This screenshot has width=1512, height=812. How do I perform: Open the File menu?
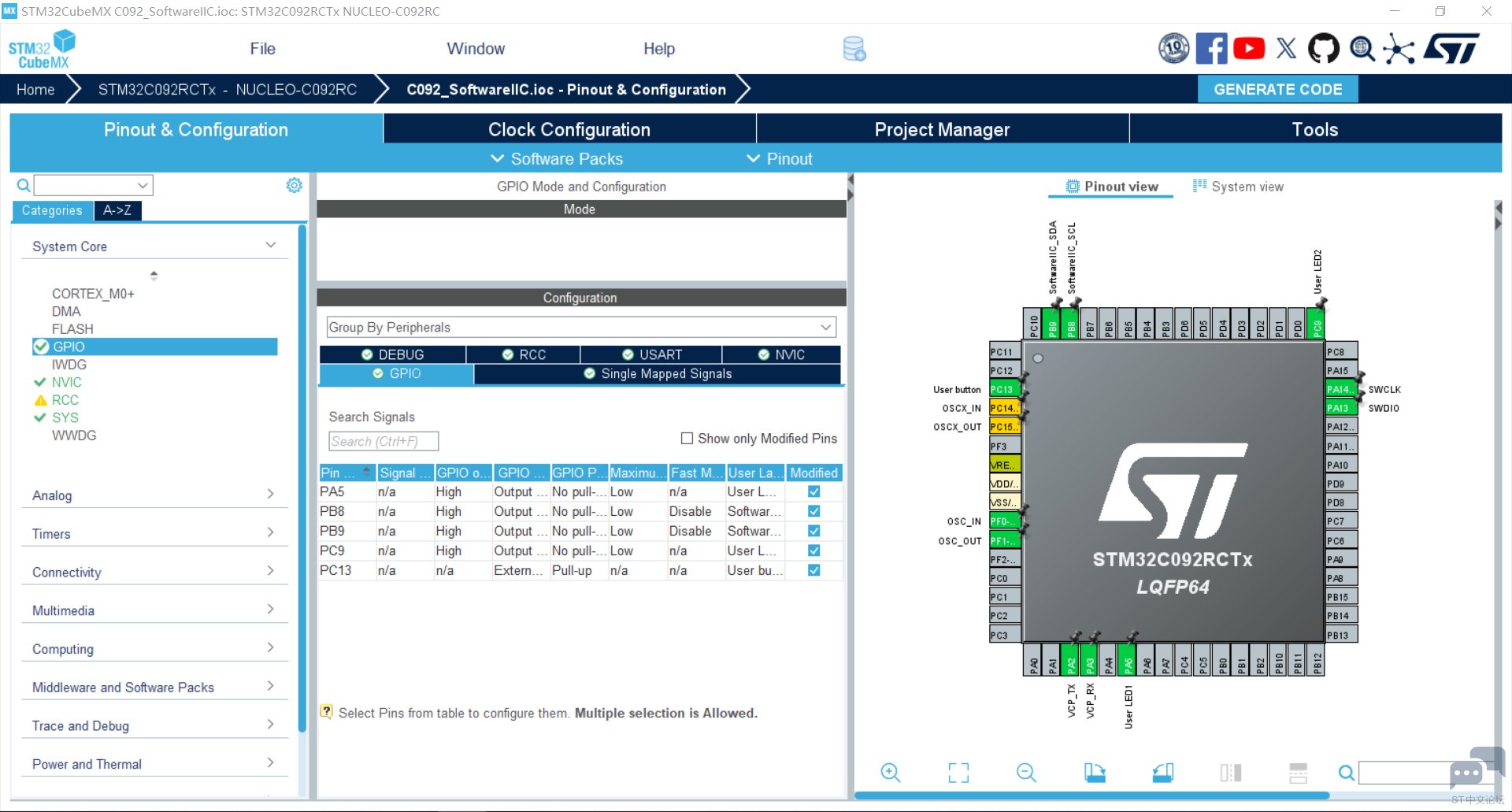tap(262, 49)
